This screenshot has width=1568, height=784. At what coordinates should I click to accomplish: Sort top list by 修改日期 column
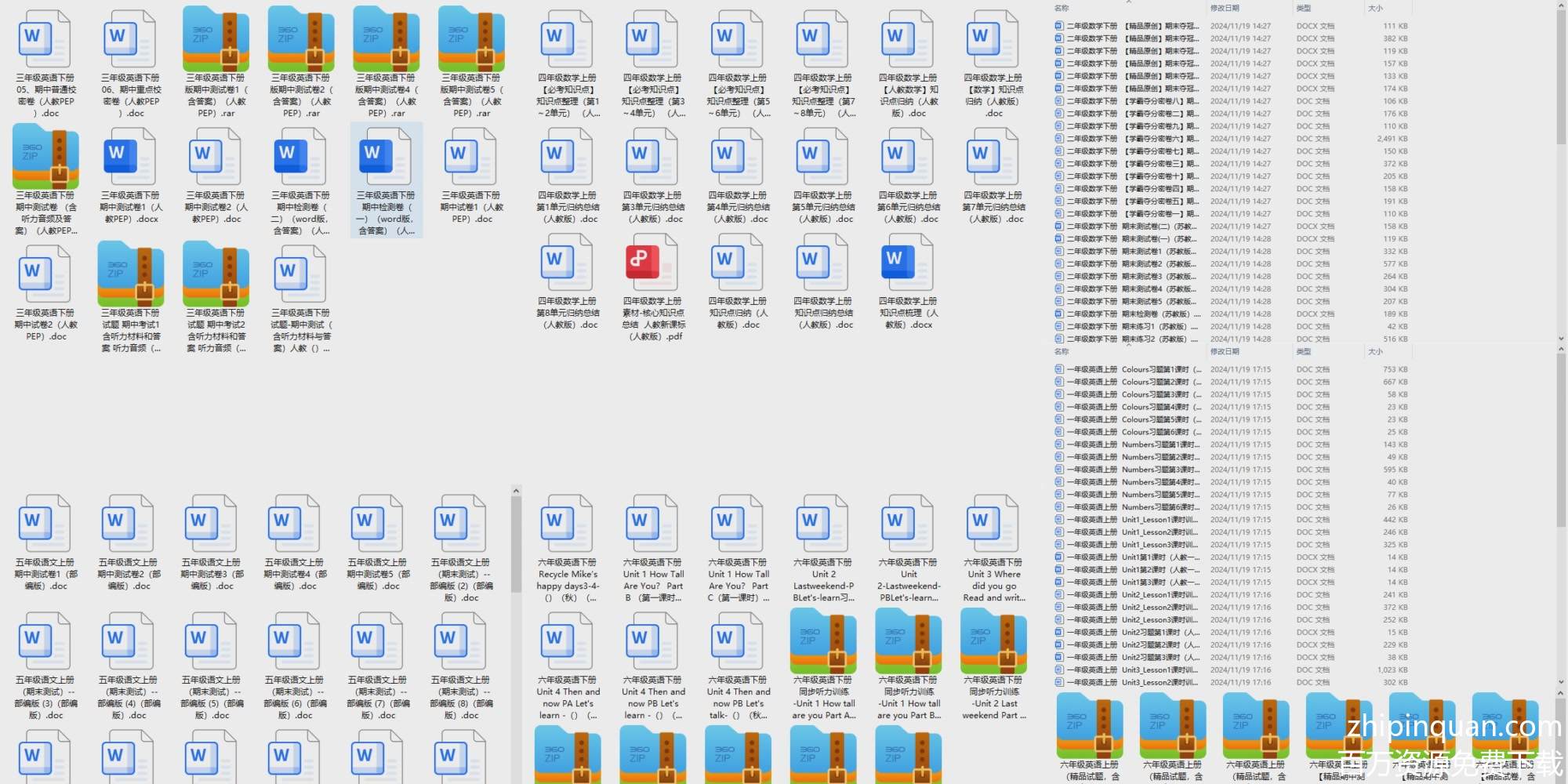point(1225,8)
